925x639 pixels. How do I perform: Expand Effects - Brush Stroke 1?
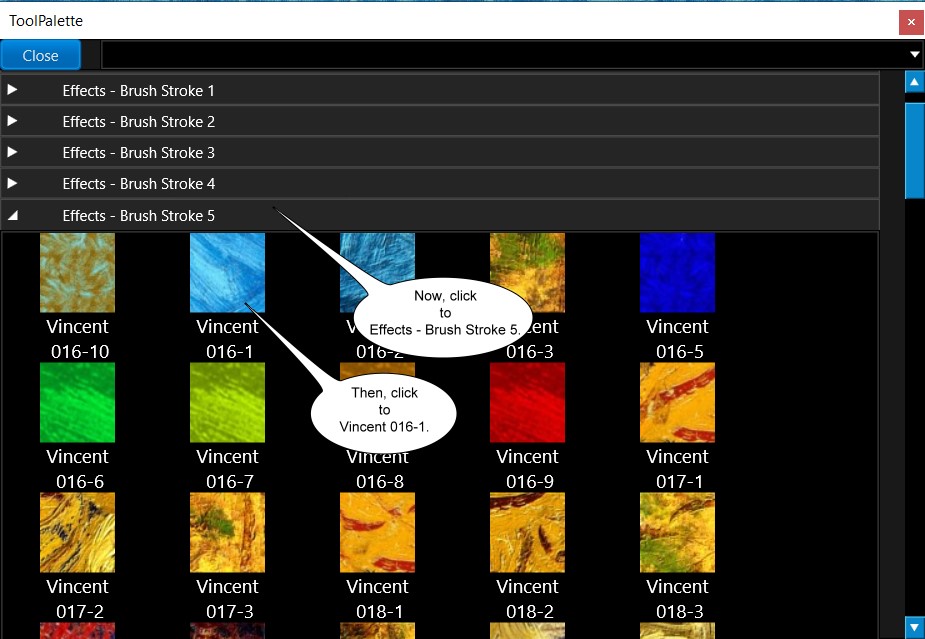[12, 90]
